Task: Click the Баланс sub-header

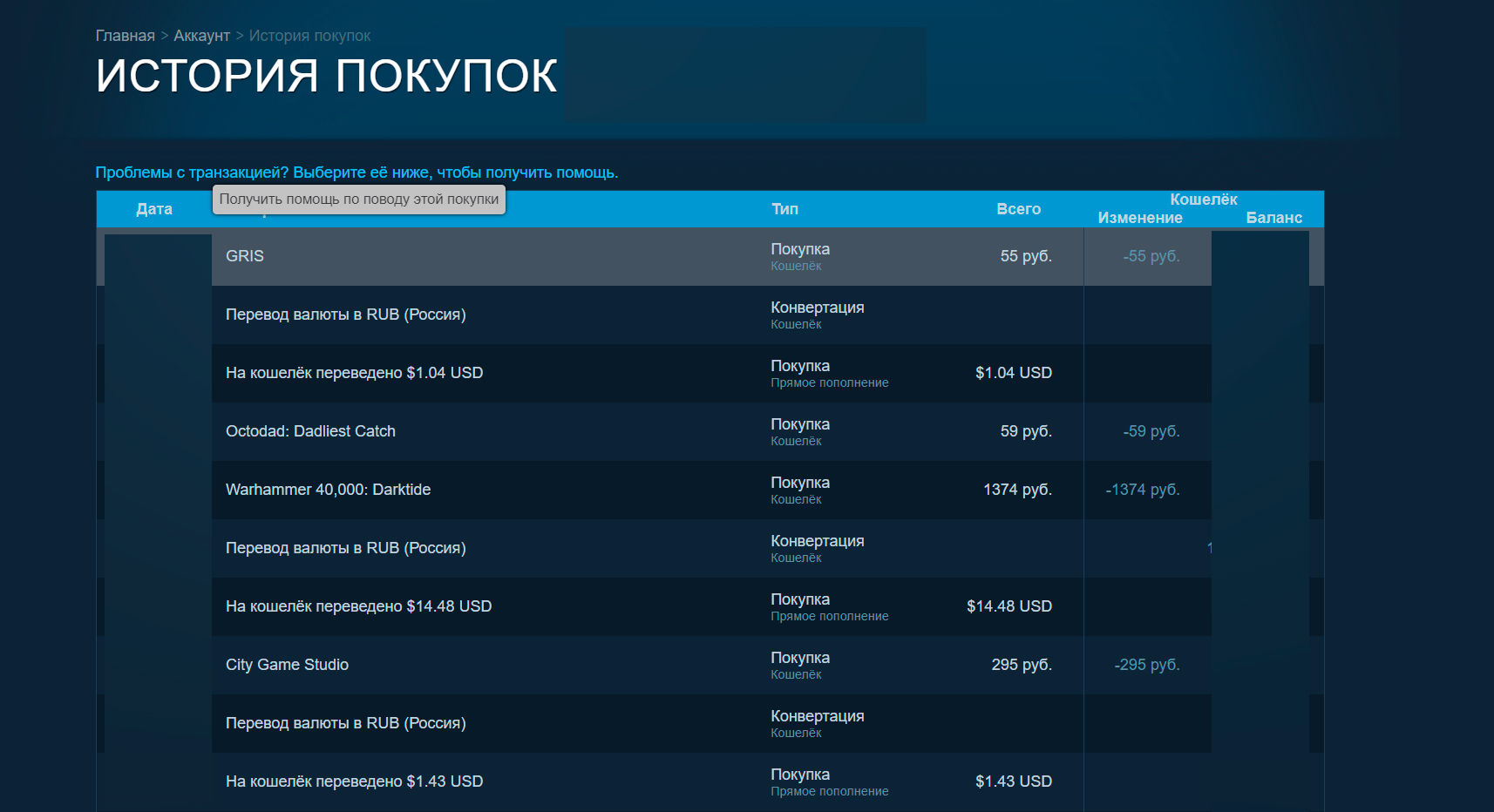Action: pyautogui.click(x=1273, y=218)
